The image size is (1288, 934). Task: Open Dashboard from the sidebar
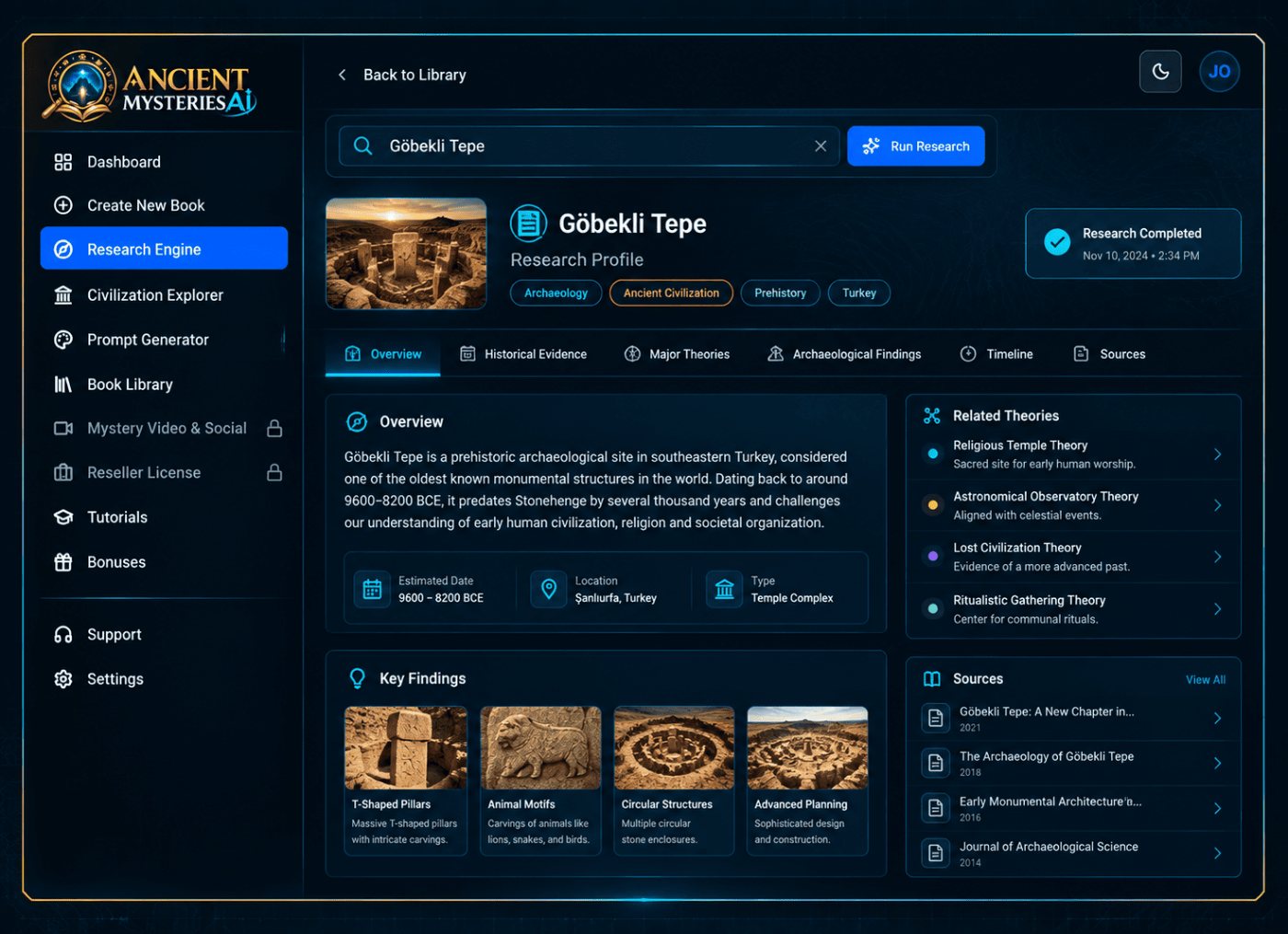(164, 162)
